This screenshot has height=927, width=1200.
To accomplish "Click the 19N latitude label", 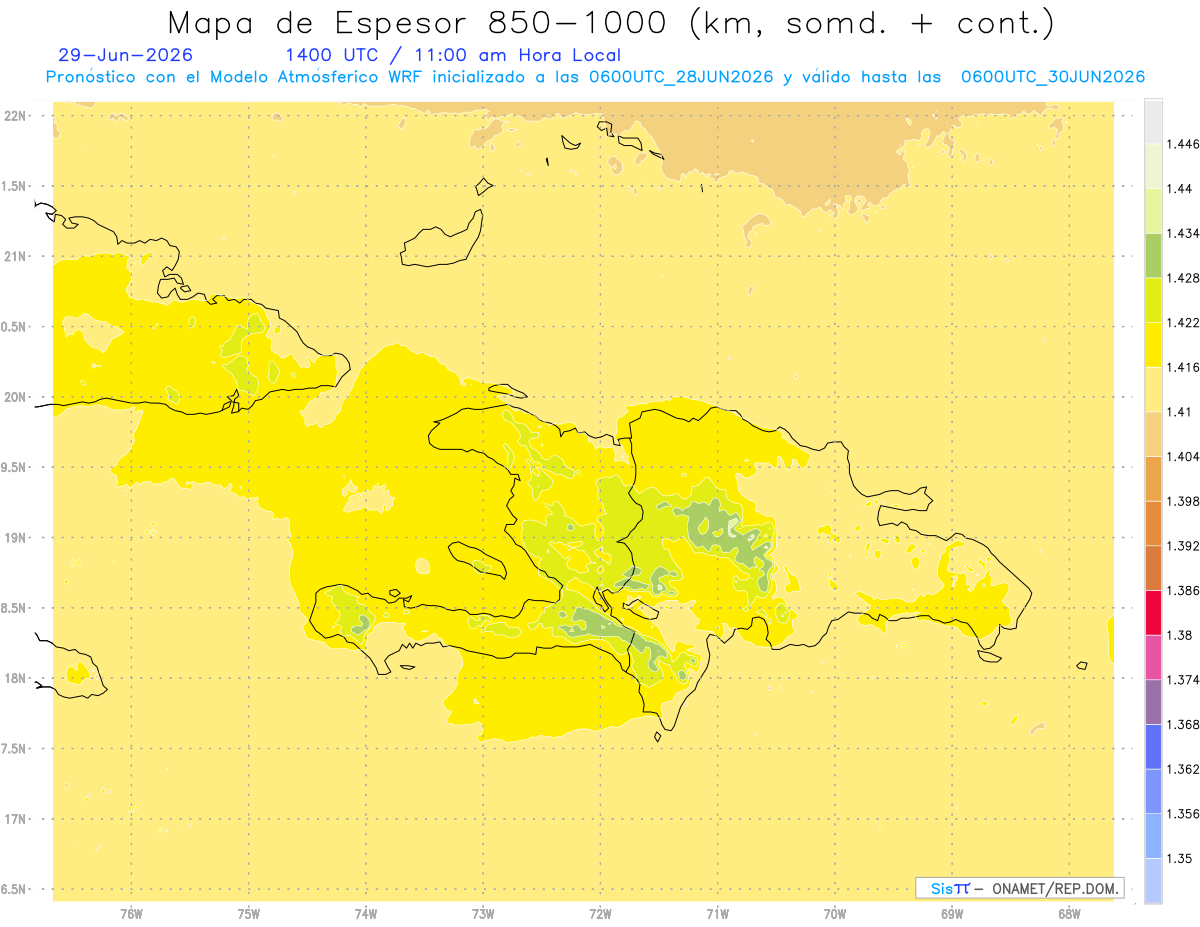I will pyautogui.click(x=17, y=538).
